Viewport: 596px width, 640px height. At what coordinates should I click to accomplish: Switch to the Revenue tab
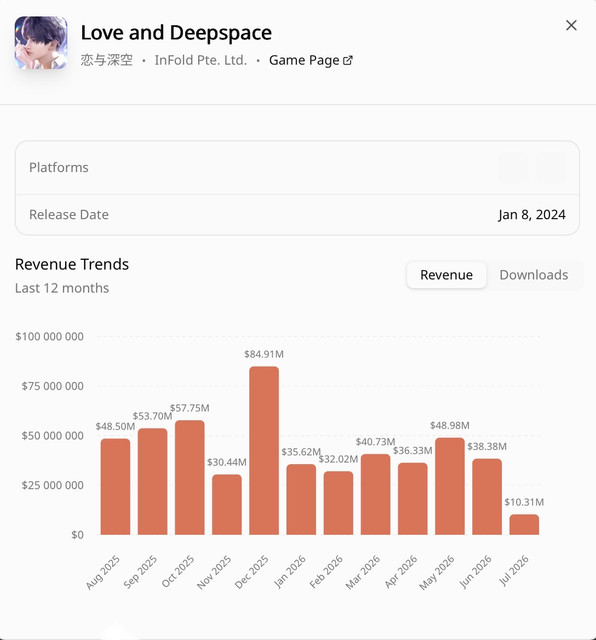click(446, 275)
